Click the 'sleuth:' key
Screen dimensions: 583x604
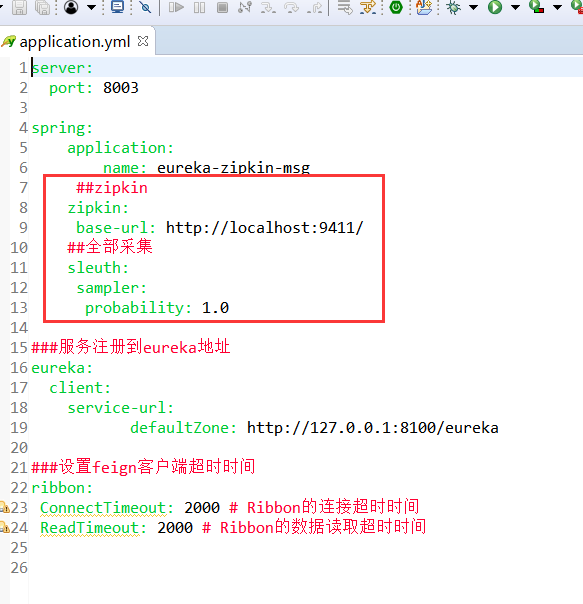click(98, 268)
